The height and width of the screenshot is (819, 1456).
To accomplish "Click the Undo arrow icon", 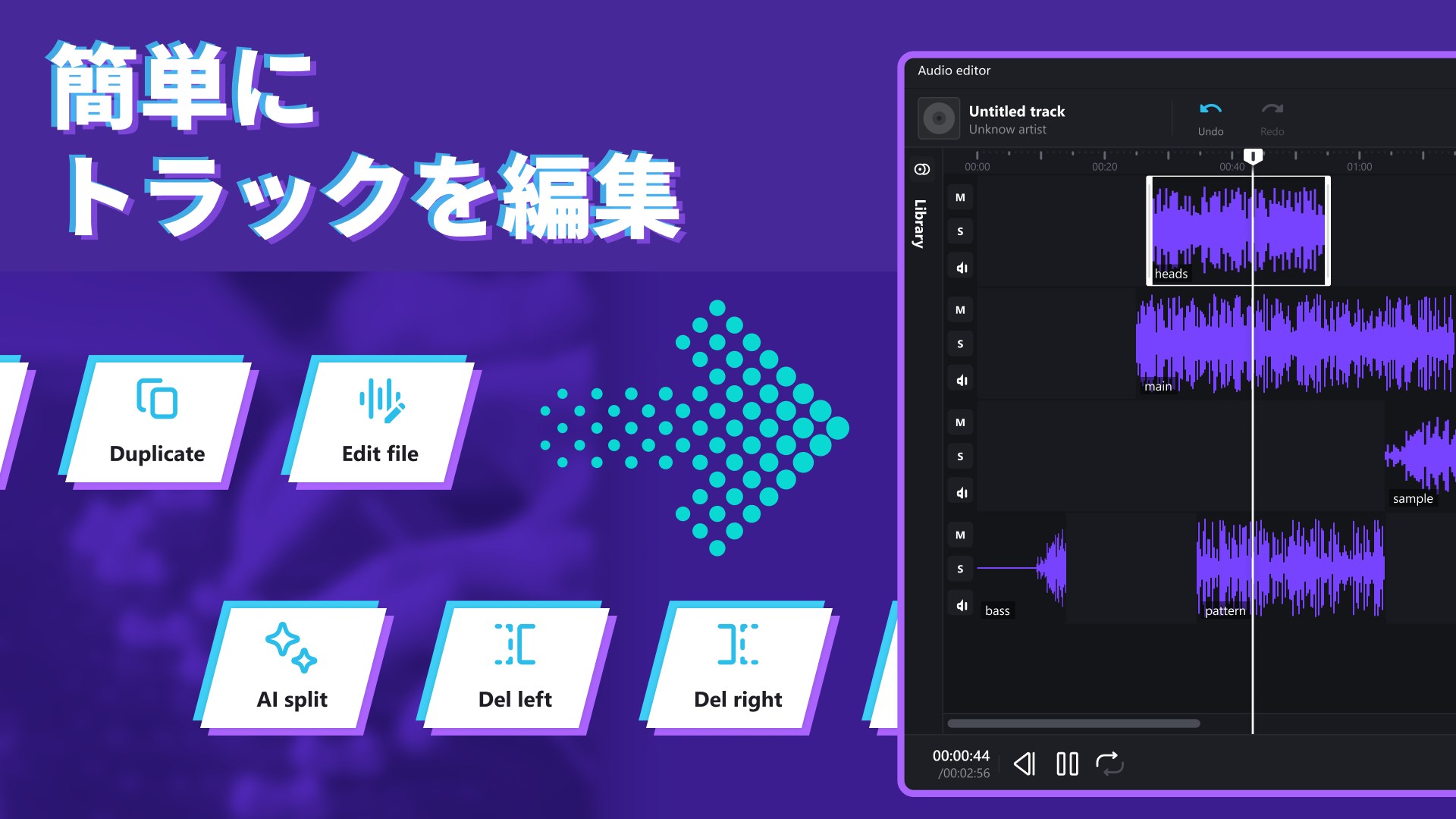I will click(x=1210, y=109).
